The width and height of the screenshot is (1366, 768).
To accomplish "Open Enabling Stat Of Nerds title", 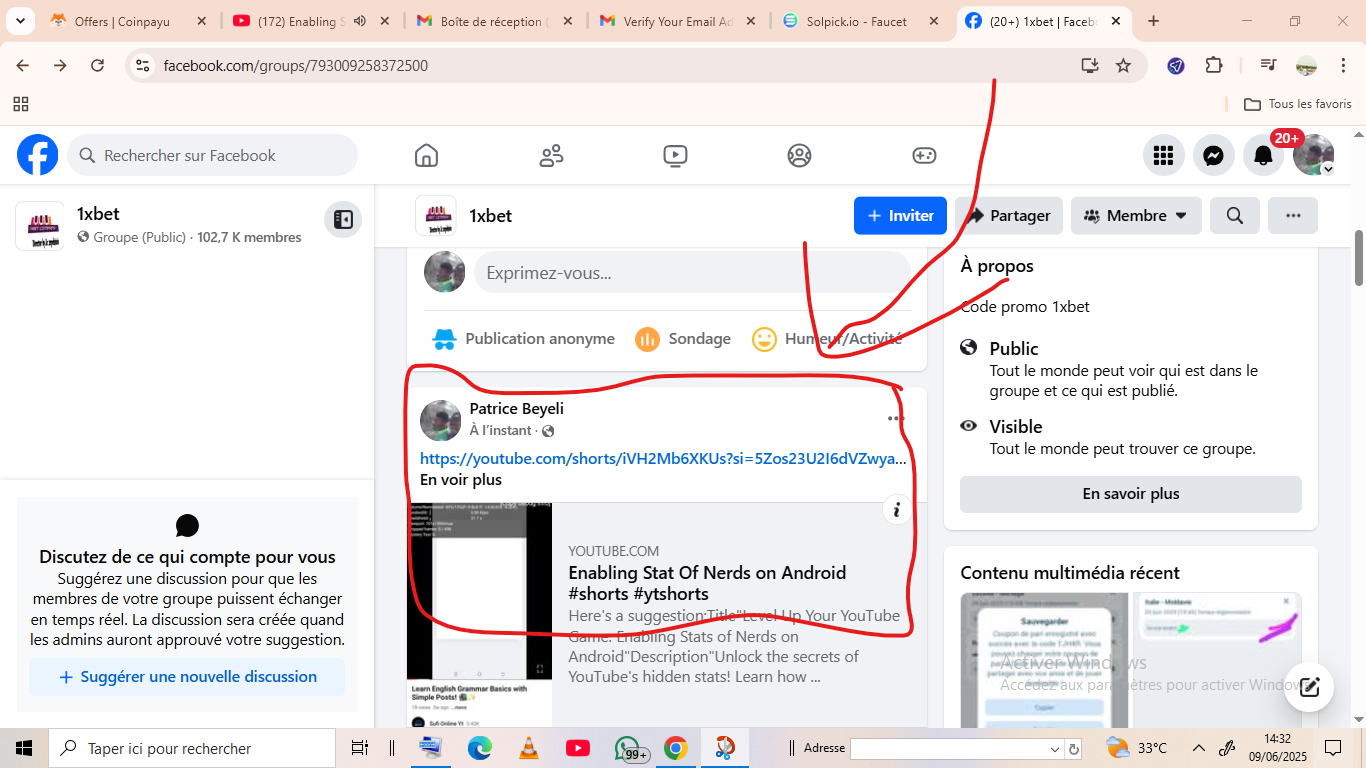I will (x=707, y=583).
